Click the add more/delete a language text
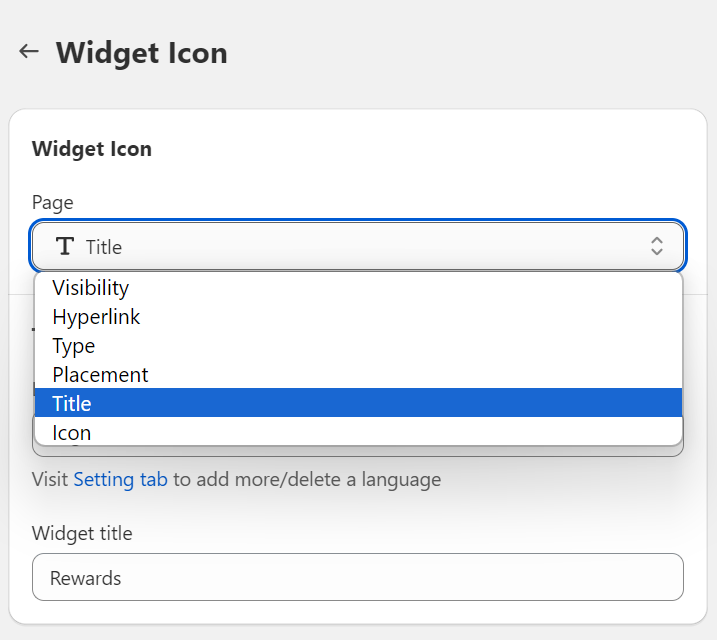 307,479
